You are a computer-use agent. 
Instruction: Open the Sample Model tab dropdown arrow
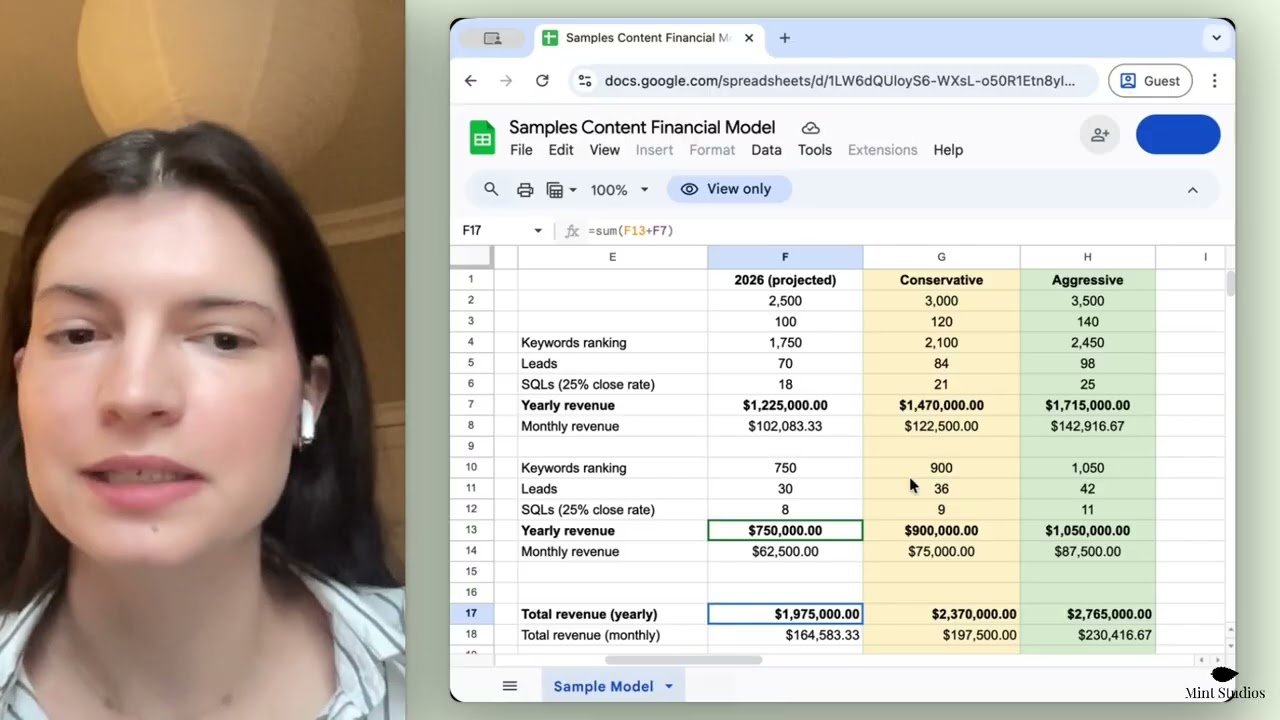tap(669, 687)
